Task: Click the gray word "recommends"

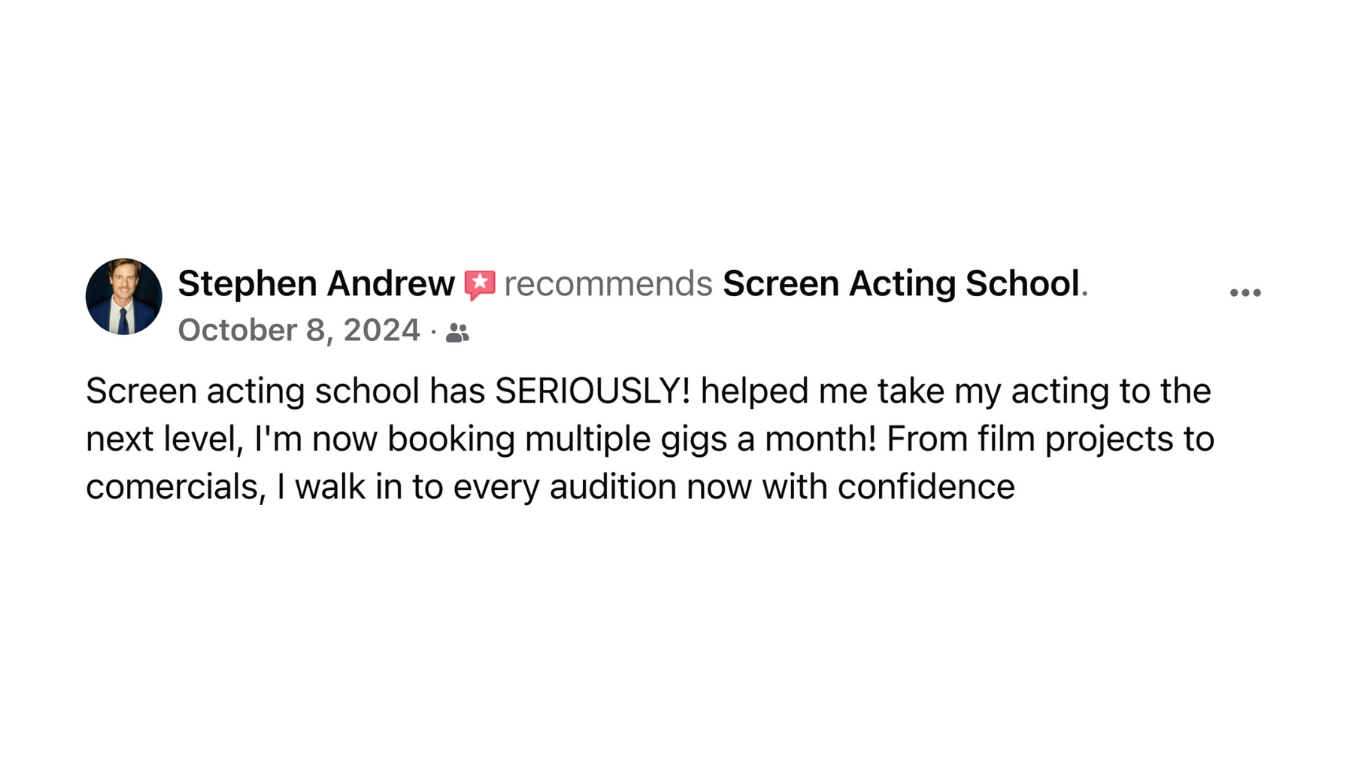Action: coord(608,284)
